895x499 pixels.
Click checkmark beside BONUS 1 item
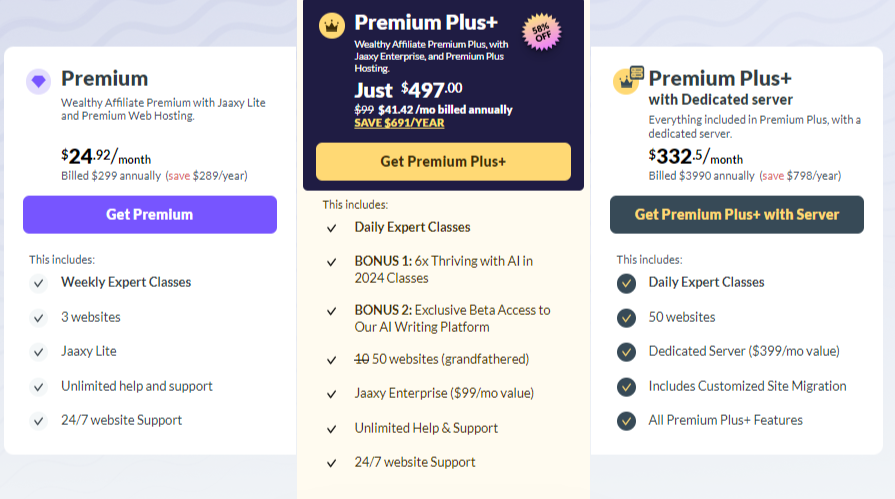point(331,262)
